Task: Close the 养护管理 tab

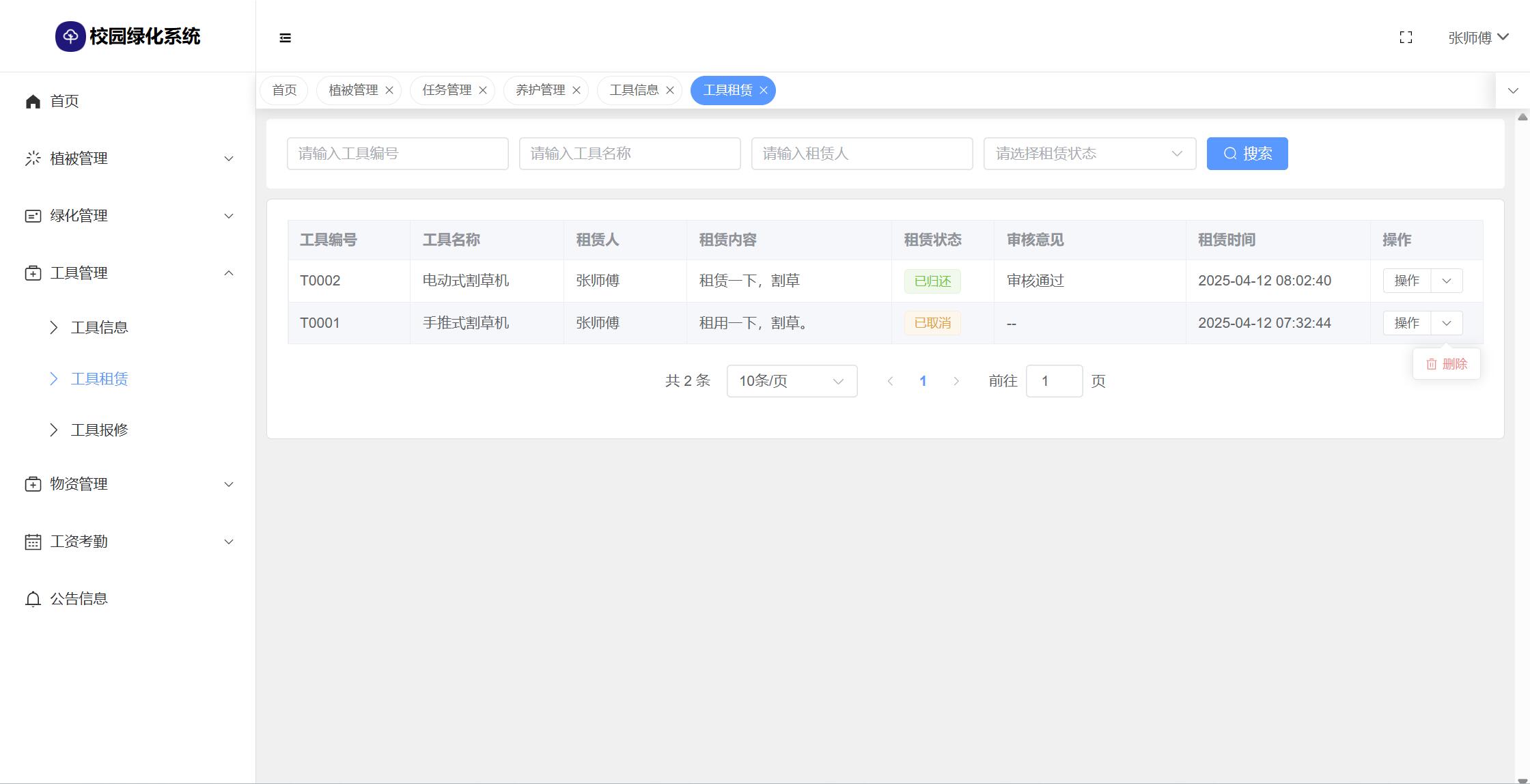Action: tap(576, 90)
